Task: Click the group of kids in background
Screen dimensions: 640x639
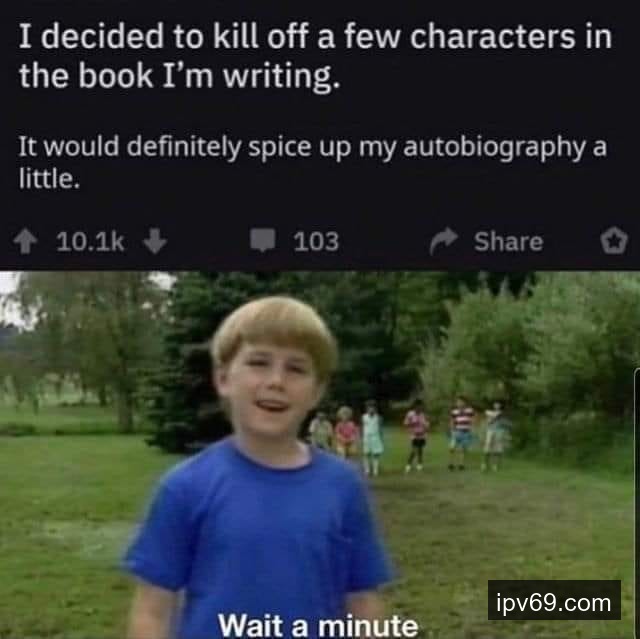Action: pyautogui.click(x=410, y=435)
